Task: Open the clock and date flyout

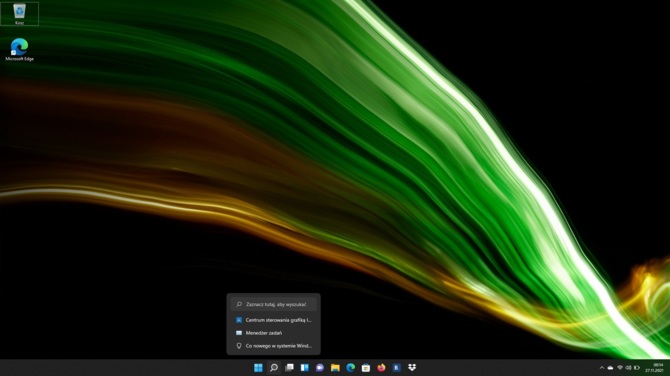Action: coord(655,367)
